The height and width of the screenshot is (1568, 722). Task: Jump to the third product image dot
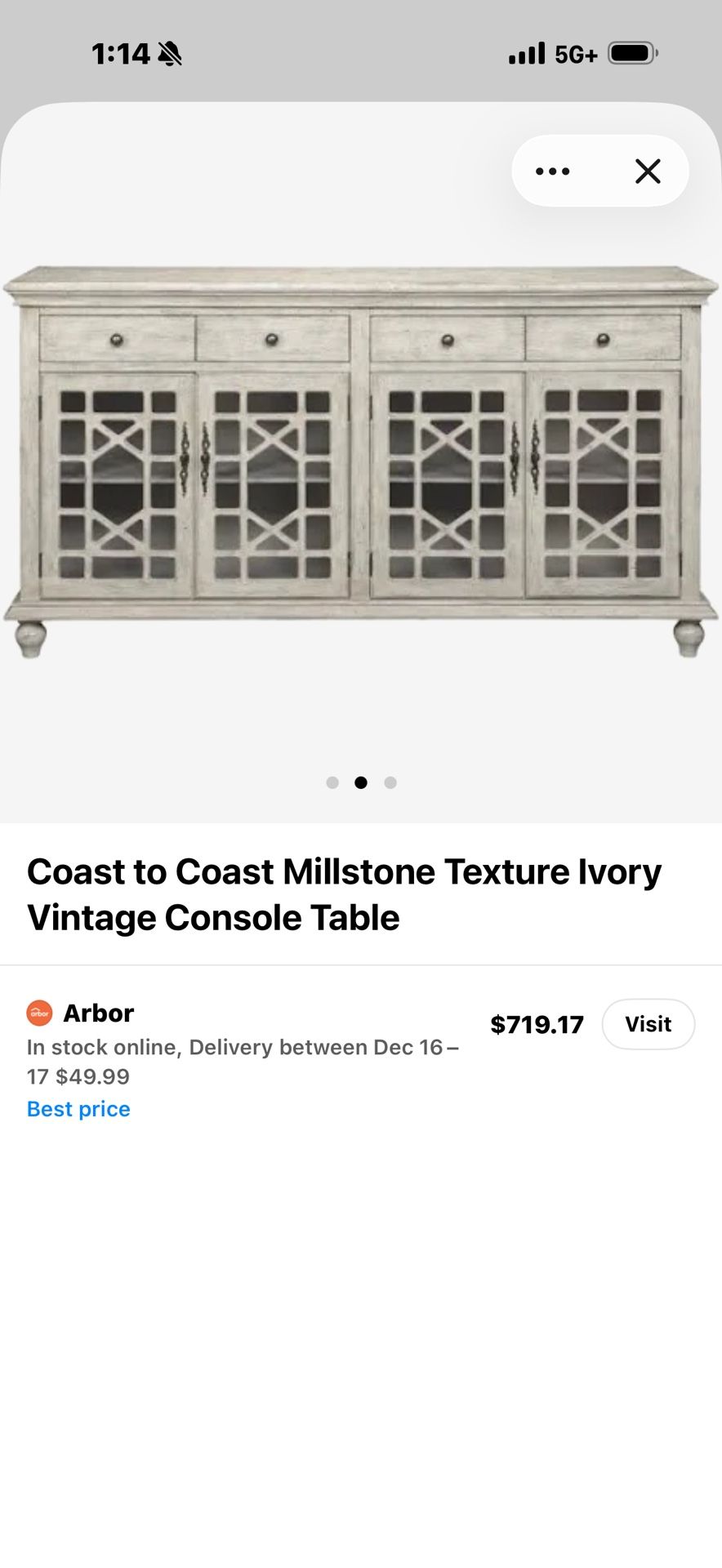click(390, 782)
